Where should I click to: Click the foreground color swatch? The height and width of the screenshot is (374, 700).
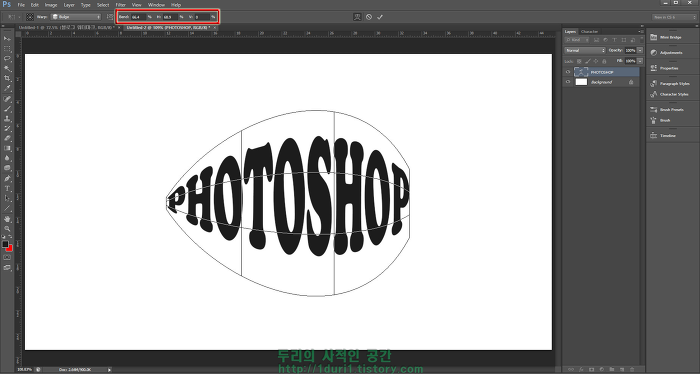click(x=5, y=245)
